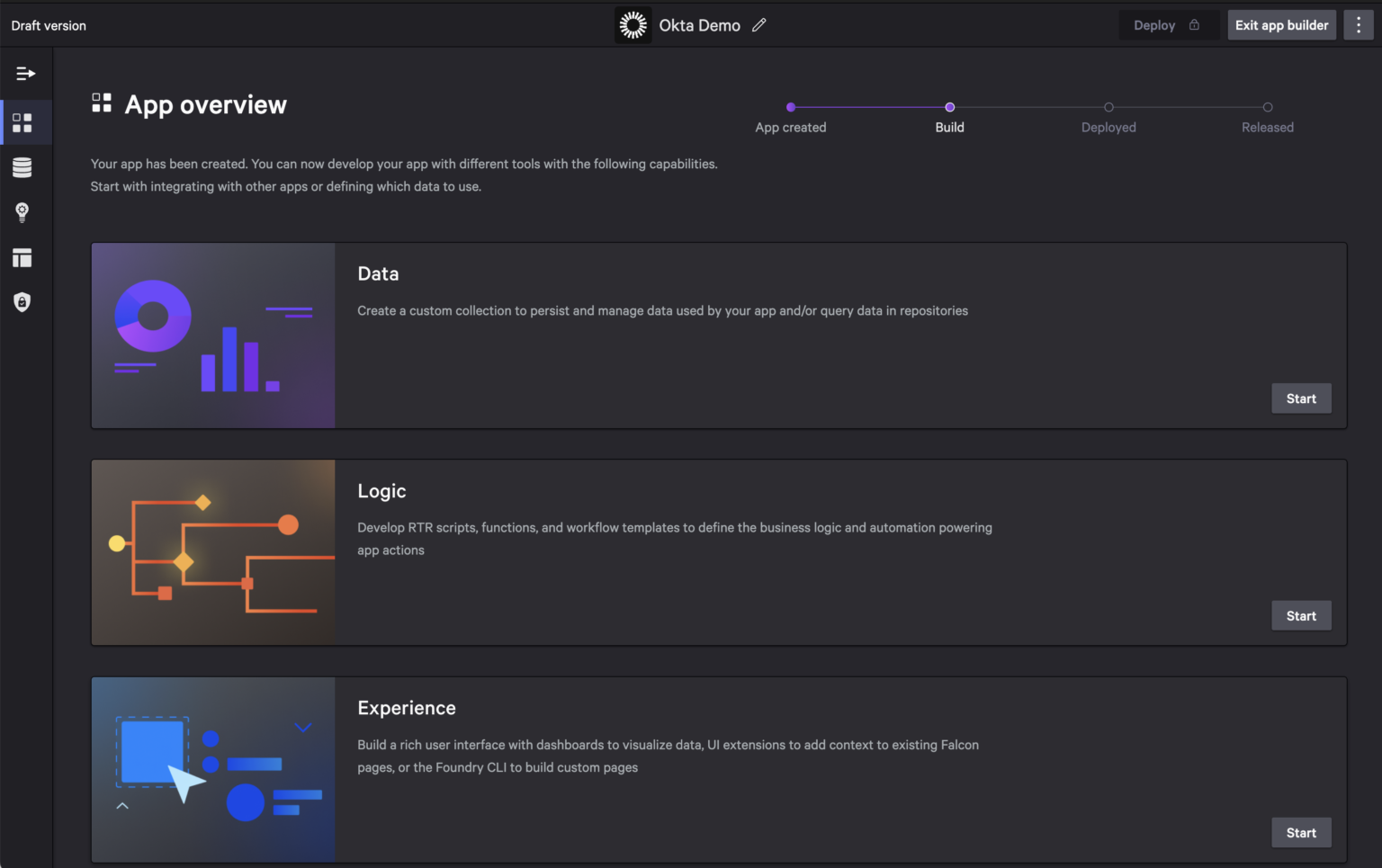Open the Logic lightbulb icon in the sidebar
Image resolution: width=1382 pixels, height=868 pixels.
22,212
